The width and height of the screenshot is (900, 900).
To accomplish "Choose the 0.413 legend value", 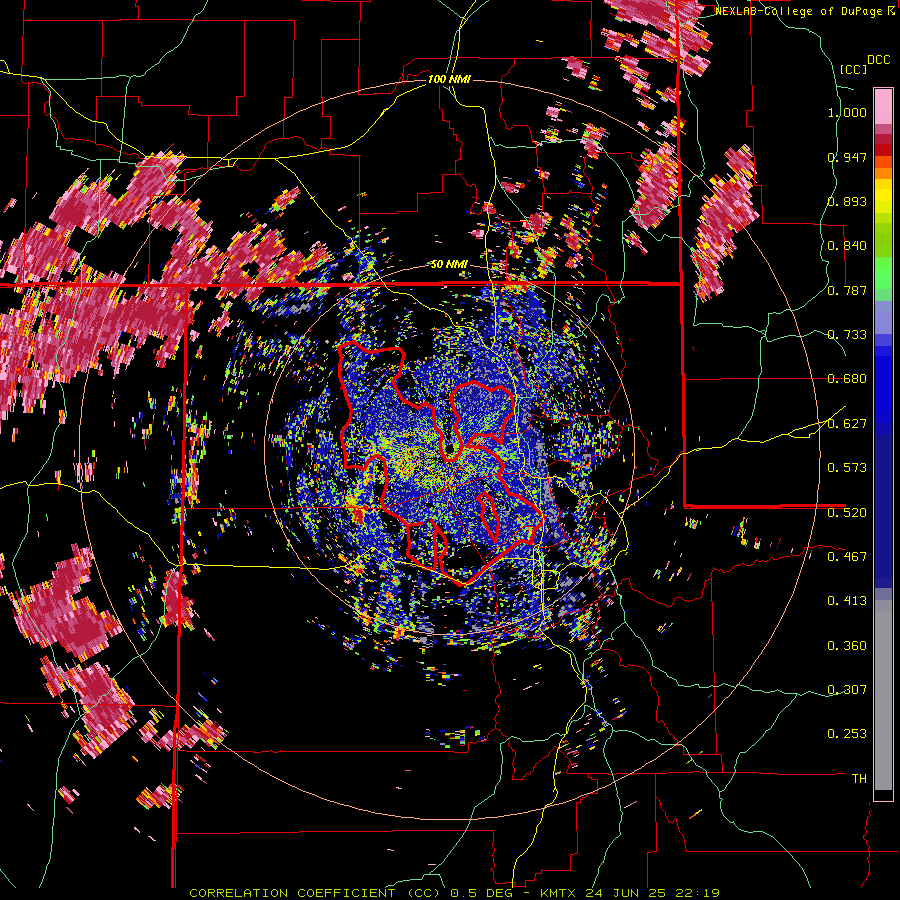I will pyautogui.click(x=847, y=601).
